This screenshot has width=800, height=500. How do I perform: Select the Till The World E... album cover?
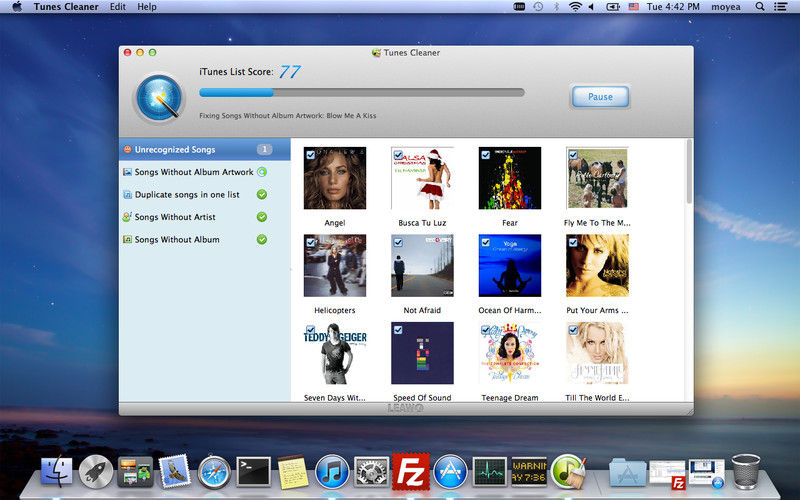tap(597, 353)
